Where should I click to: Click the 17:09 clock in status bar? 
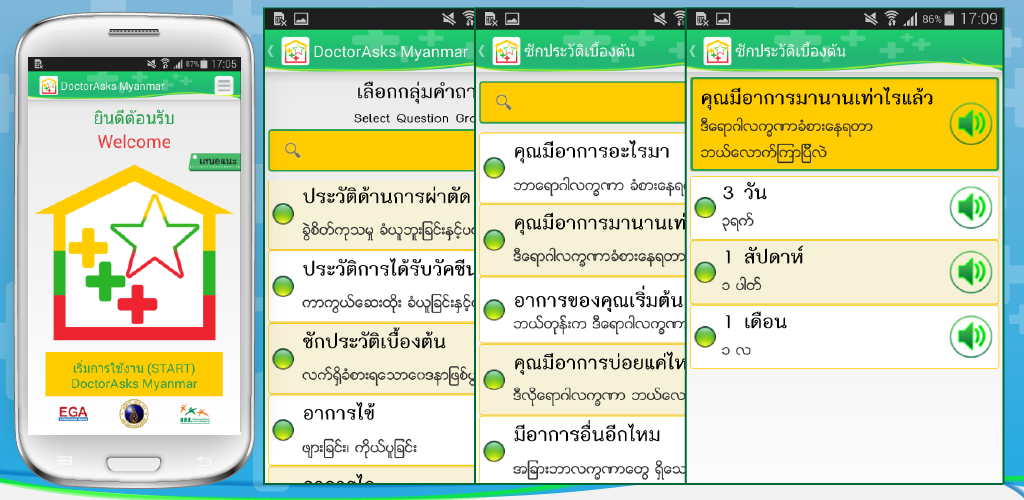click(979, 18)
